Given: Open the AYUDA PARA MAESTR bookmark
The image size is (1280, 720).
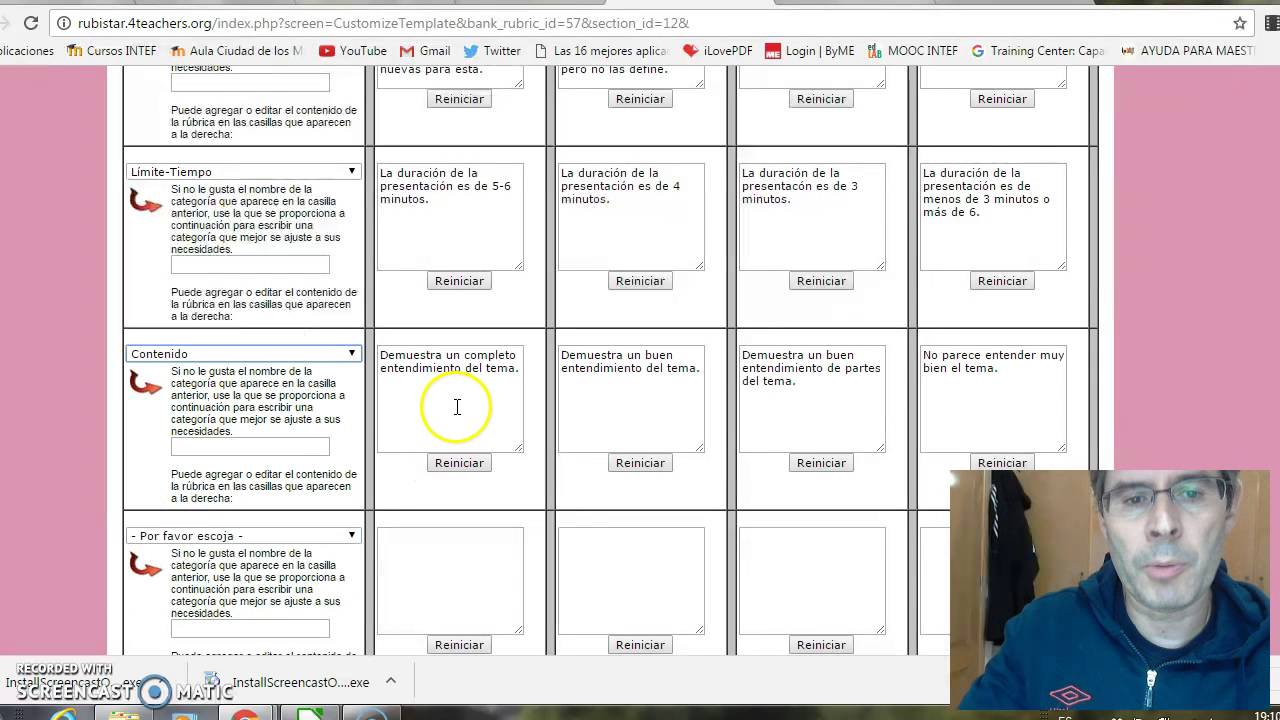Looking at the screenshot, I should (1188, 50).
